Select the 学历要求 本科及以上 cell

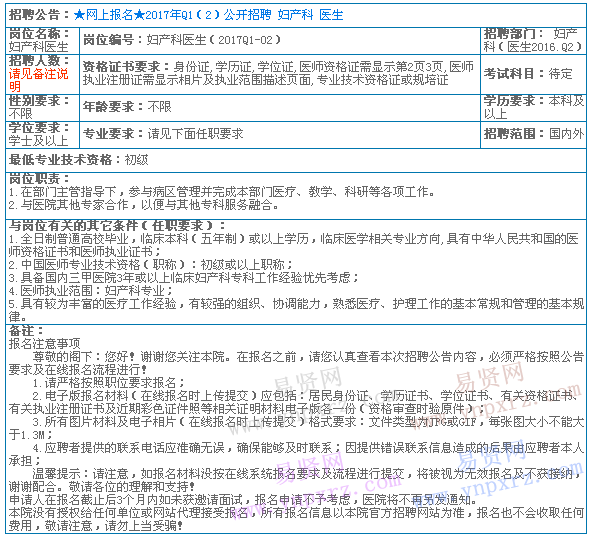coord(533,108)
